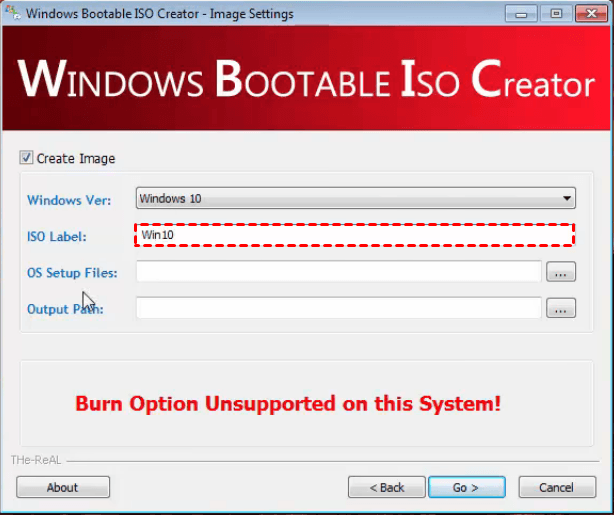
Task: Click the Output Path label
Action: (65, 309)
